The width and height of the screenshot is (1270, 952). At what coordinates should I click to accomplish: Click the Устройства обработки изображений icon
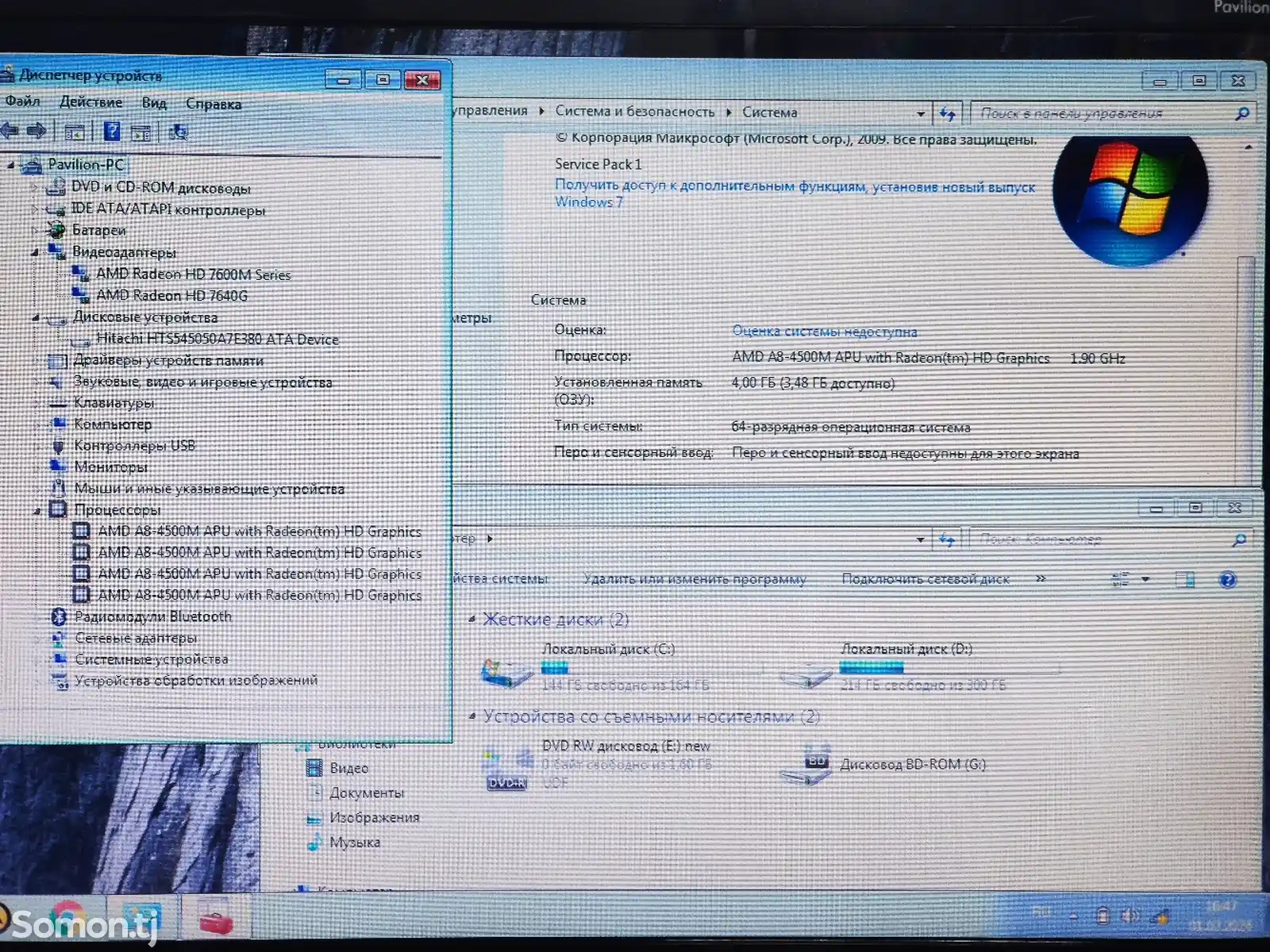click(x=60, y=681)
